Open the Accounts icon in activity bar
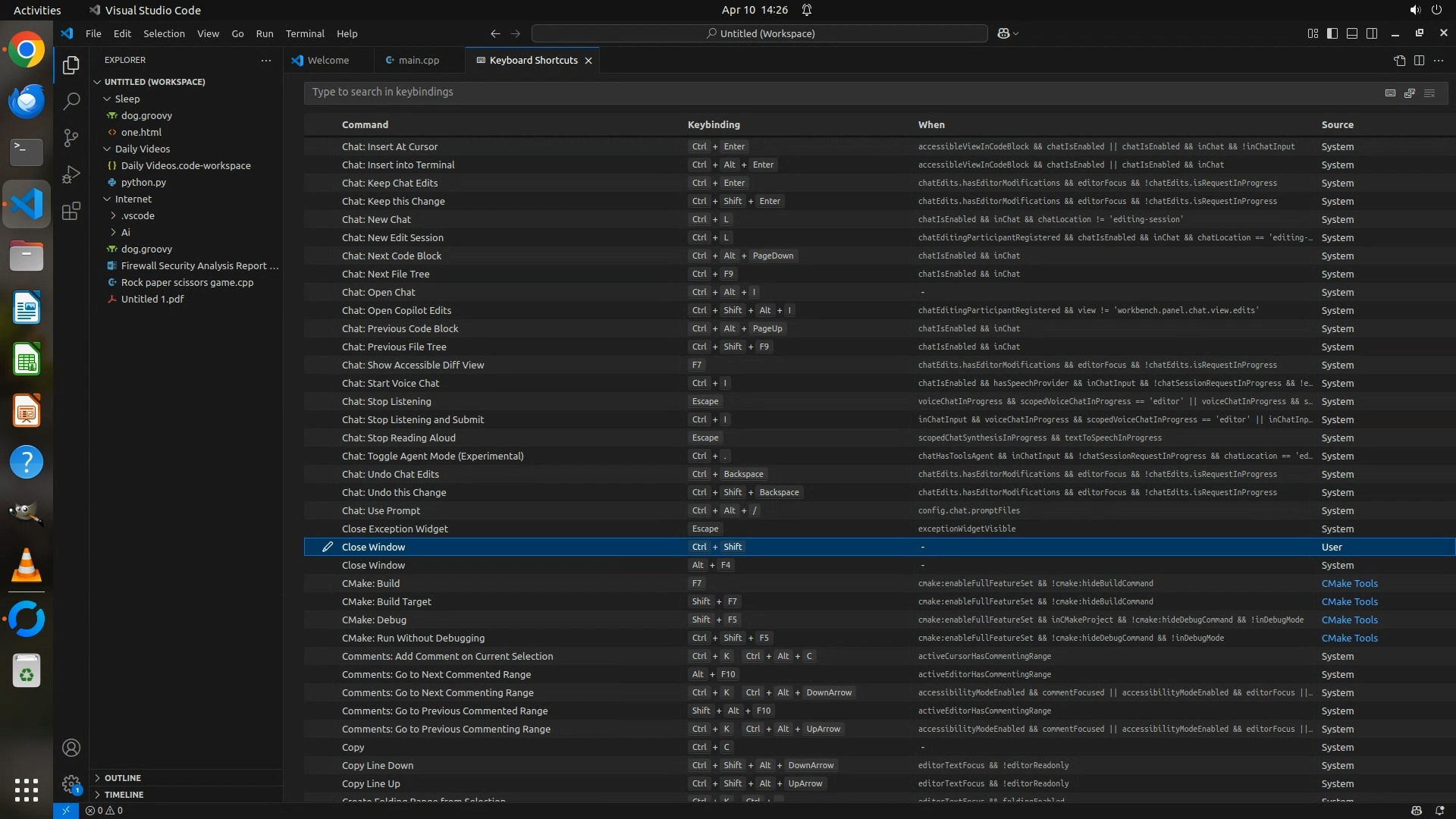 coord(71,748)
